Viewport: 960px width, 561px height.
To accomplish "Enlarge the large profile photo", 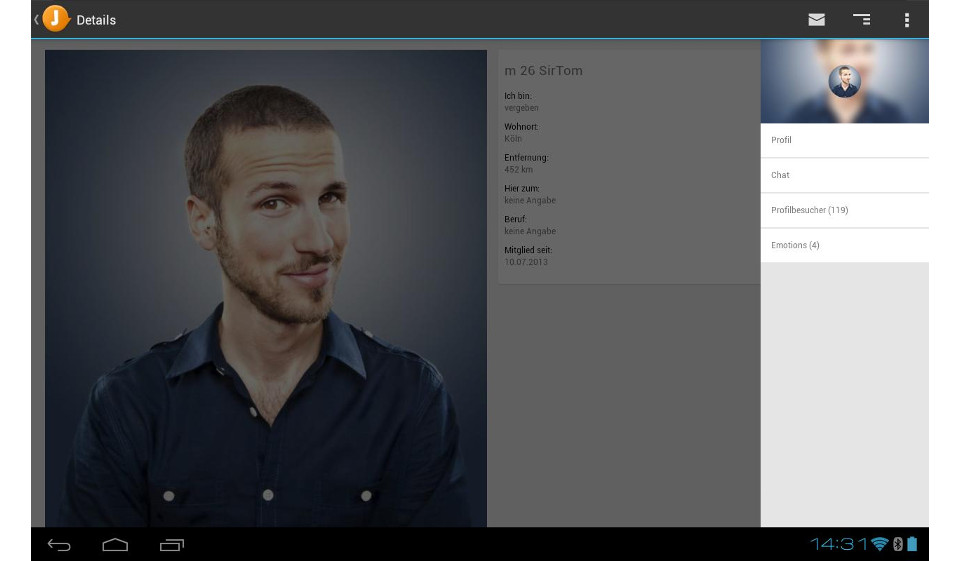I will point(266,288).
